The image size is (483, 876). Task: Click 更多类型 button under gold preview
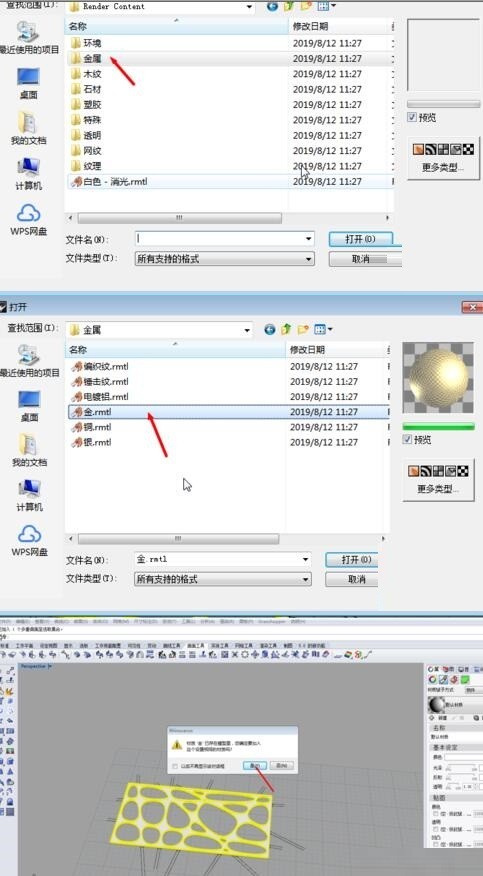coord(438,480)
